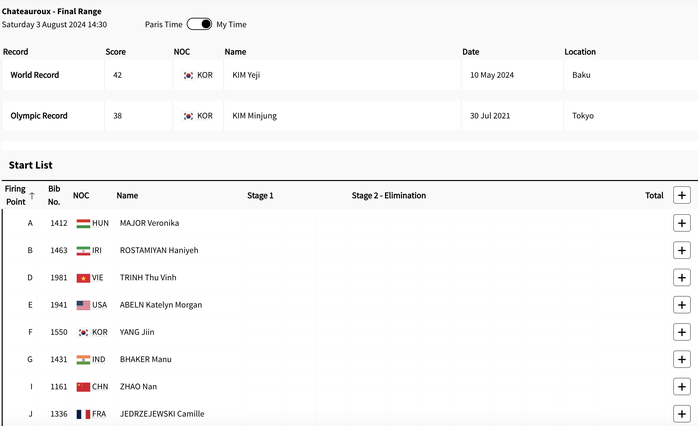Image resolution: width=698 pixels, height=426 pixels.
Task: Select the name YANG Jiin
Action: (137, 332)
